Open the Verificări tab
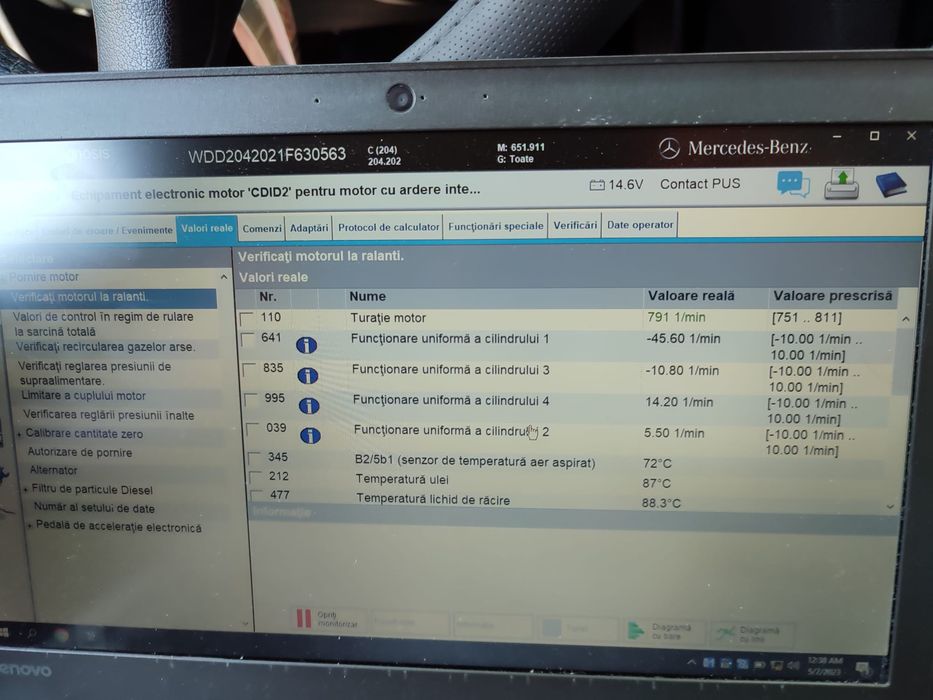The width and height of the screenshot is (933, 700). coord(575,226)
